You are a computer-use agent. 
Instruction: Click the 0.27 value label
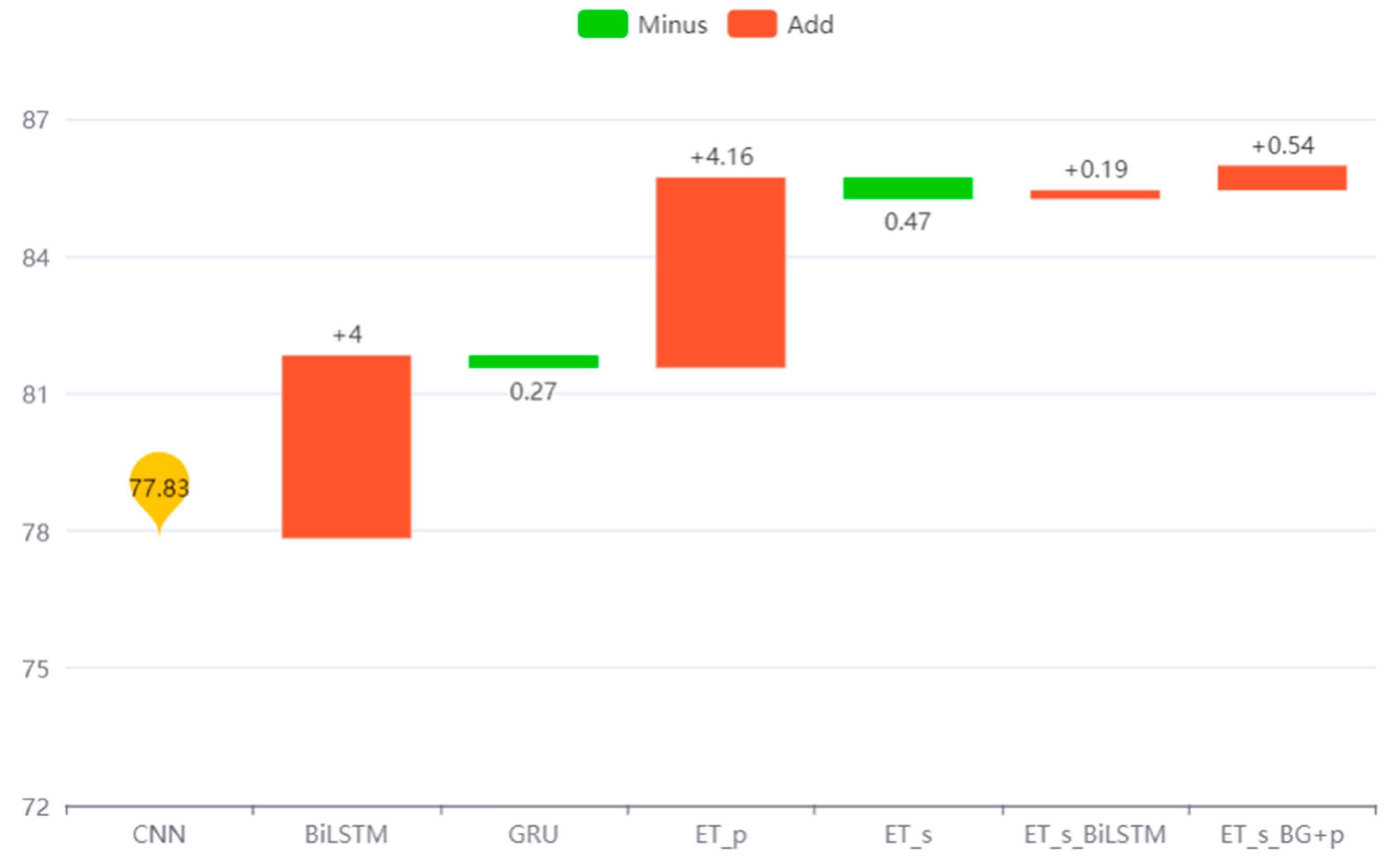click(533, 391)
